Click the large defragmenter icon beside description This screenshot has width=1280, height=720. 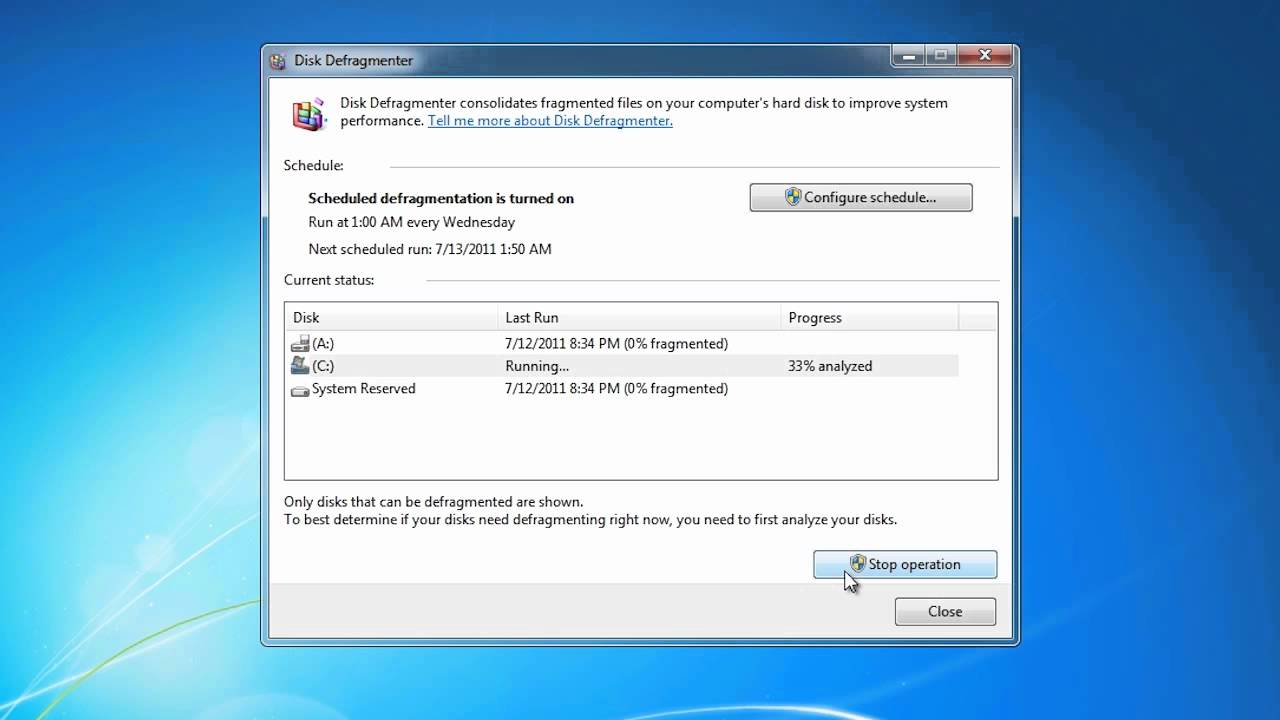click(x=309, y=114)
